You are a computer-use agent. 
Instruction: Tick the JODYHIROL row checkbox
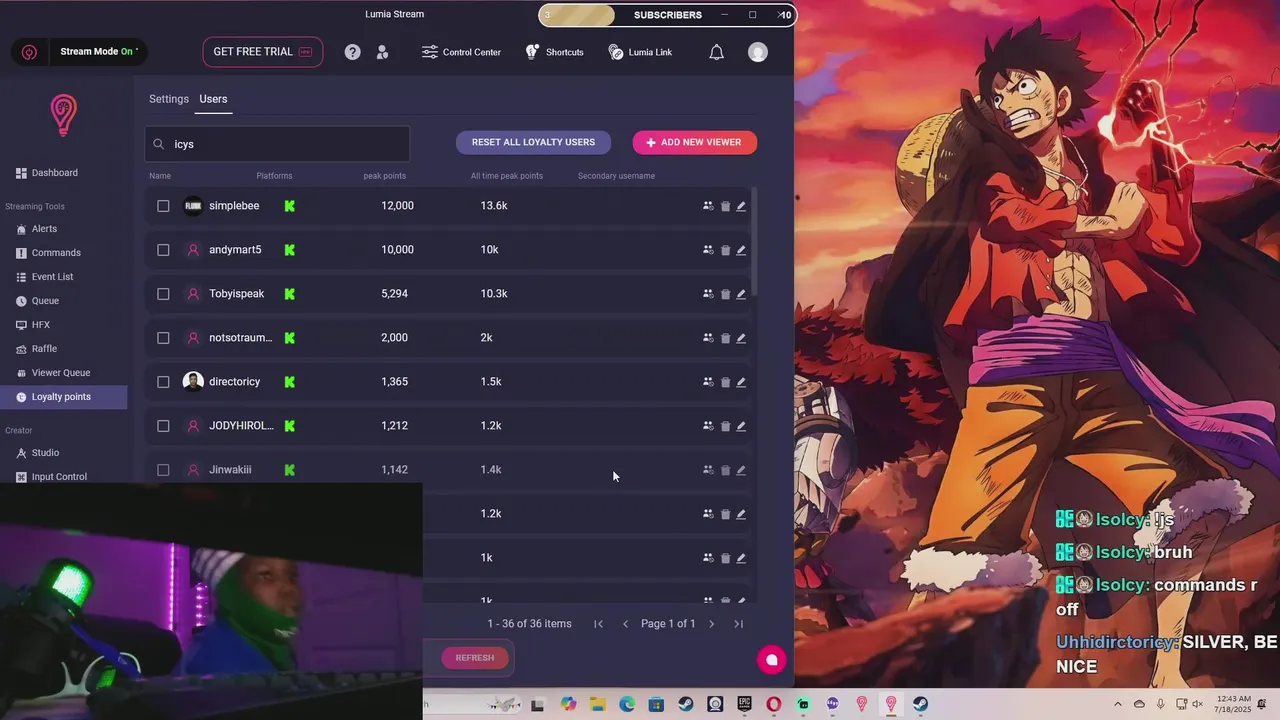coord(163,426)
